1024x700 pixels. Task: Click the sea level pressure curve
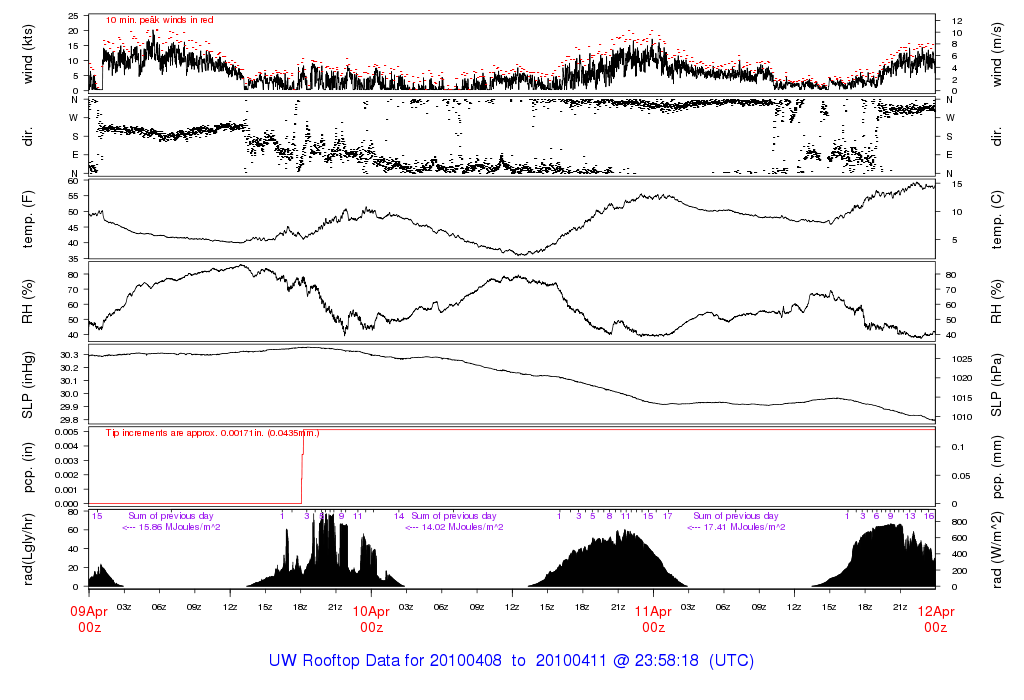click(511, 372)
